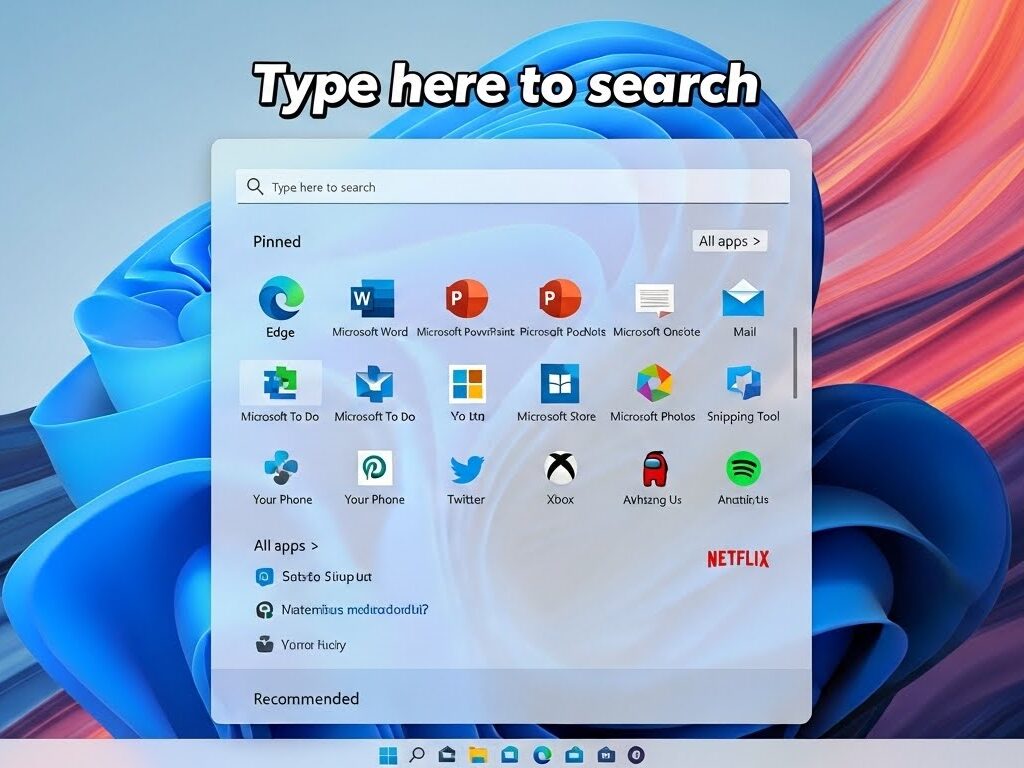The height and width of the screenshot is (768, 1024).
Task: Click the taskbar search magnifier icon
Action: pos(417,755)
